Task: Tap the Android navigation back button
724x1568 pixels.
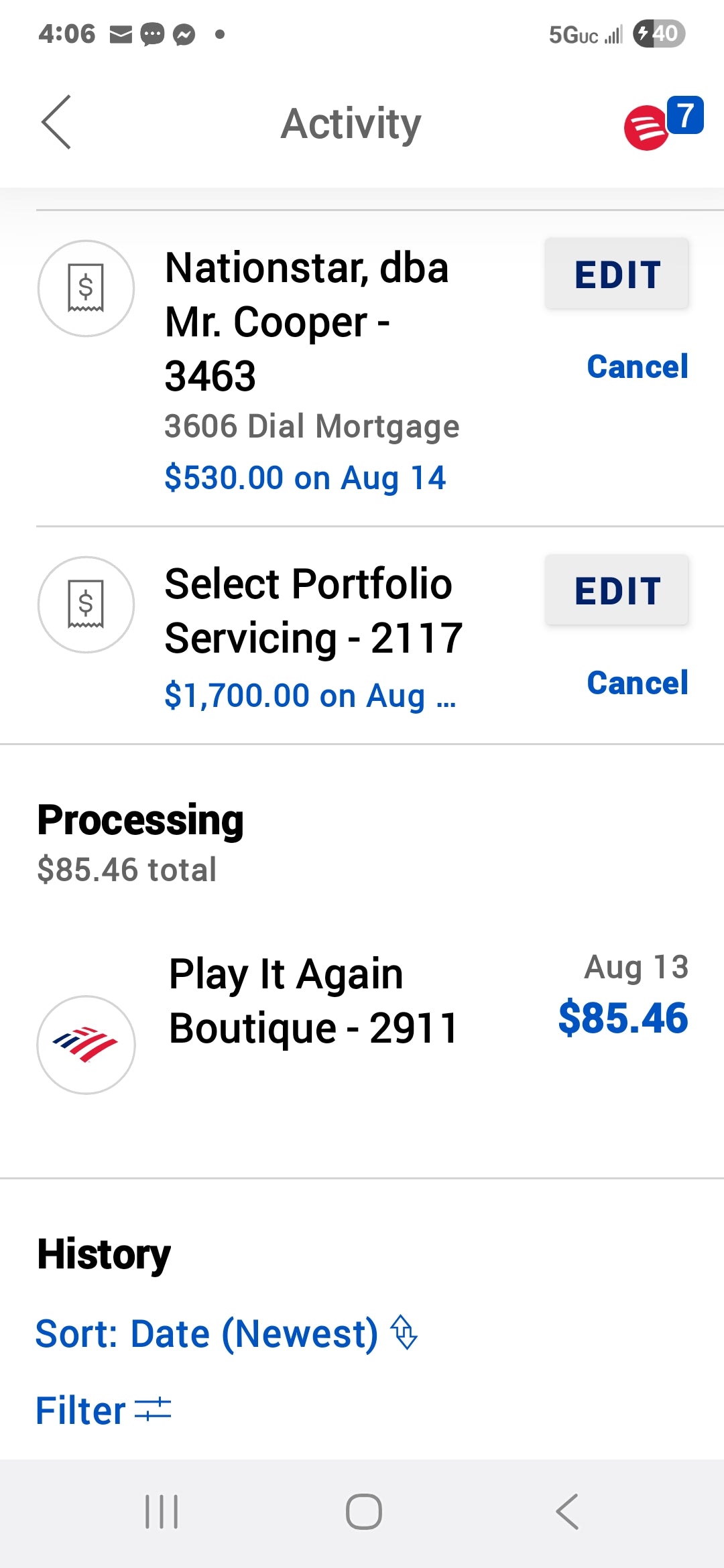Action: click(567, 1512)
